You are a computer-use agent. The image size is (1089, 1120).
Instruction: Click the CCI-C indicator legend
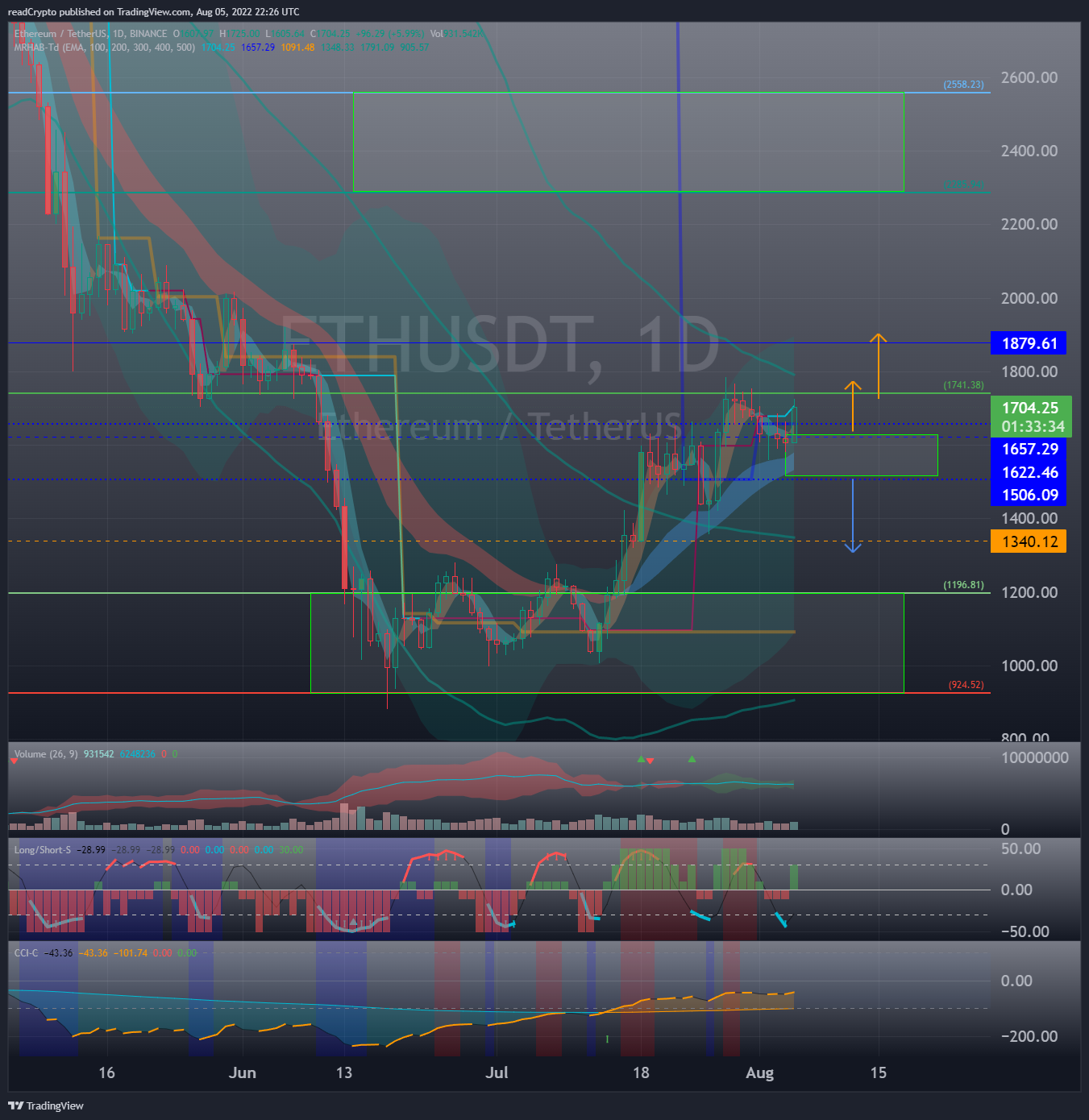(x=26, y=952)
